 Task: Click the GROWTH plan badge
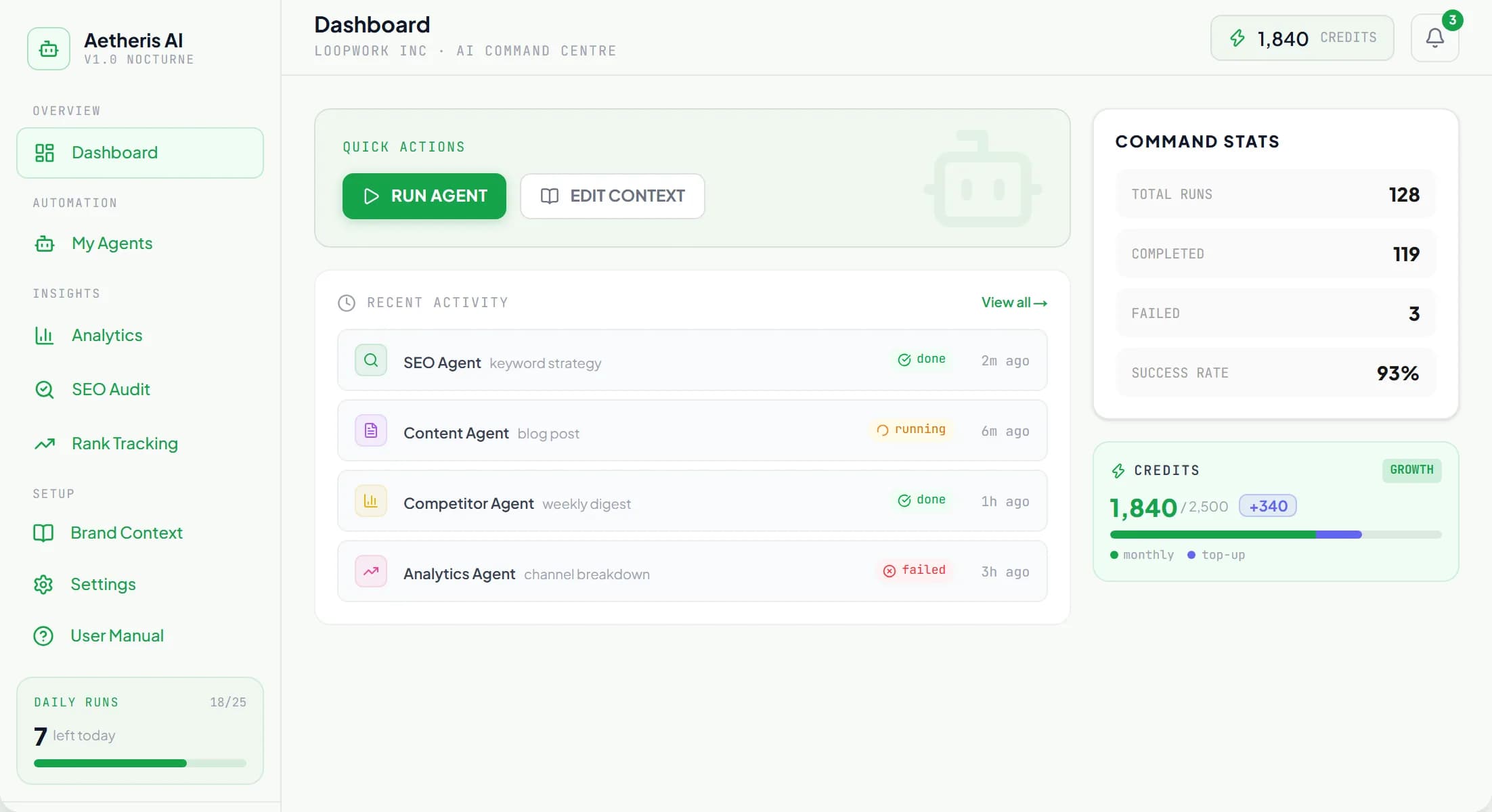(1412, 470)
